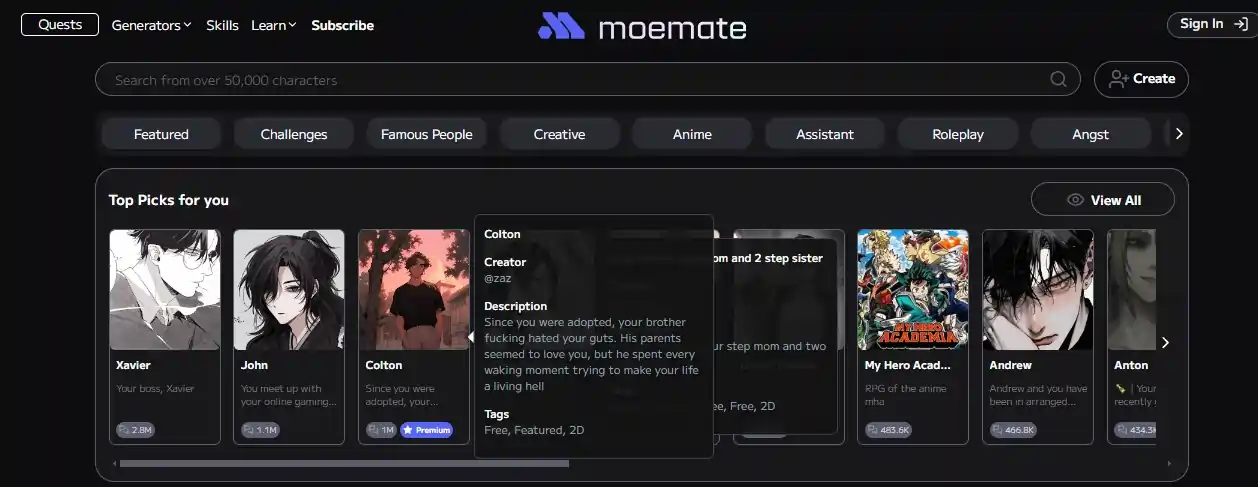Image resolution: width=1258 pixels, height=487 pixels.
Task: Open the Generators dropdown menu
Action: (151, 25)
